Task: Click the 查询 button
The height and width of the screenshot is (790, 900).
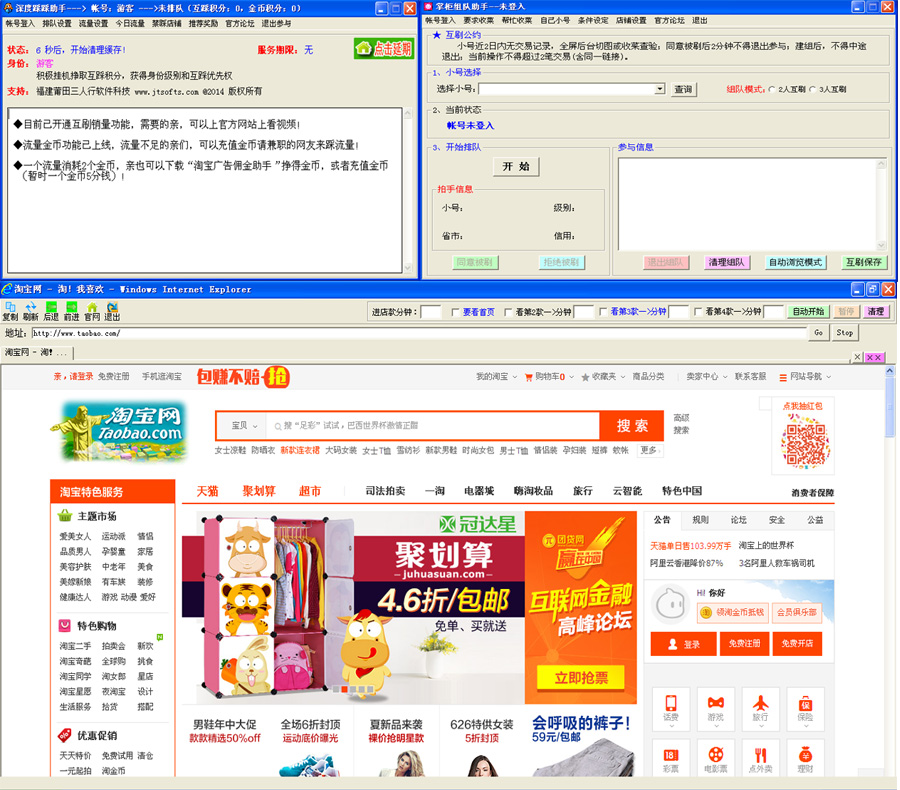Action: [682, 89]
